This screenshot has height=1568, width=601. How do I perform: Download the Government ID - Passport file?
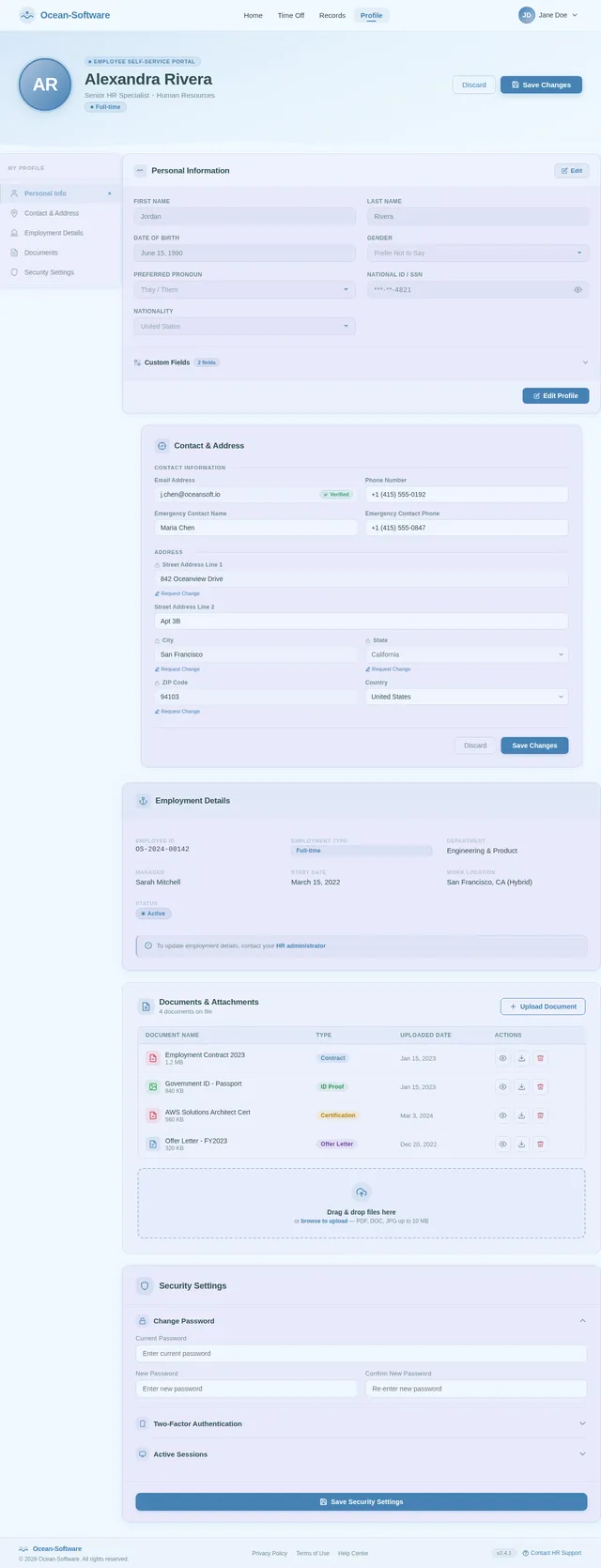[x=521, y=1087]
